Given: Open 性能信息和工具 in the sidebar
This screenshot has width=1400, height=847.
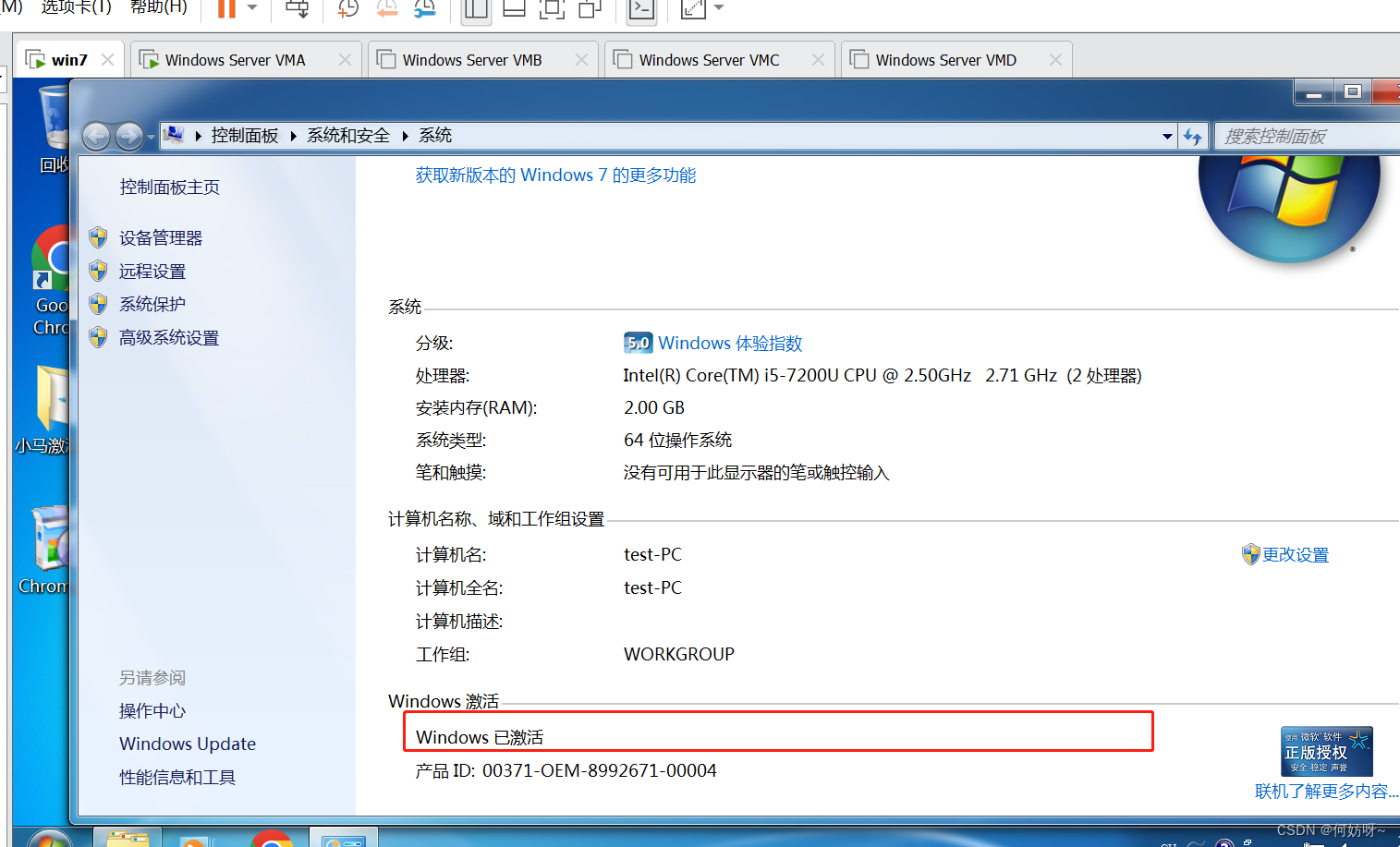Looking at the screenshot, I should tap(177, 778).
